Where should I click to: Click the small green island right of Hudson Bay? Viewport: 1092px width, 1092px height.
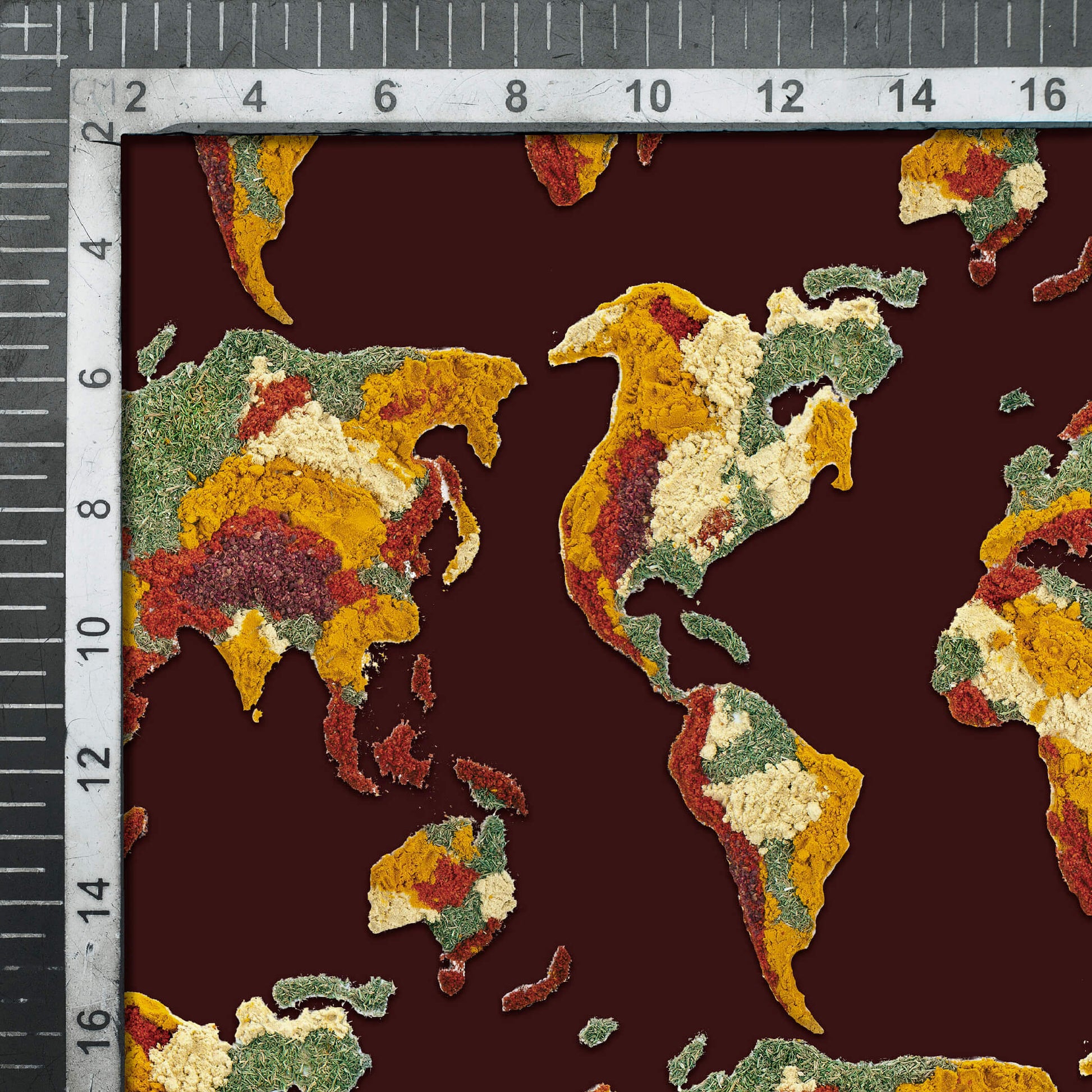point(1016,400)
